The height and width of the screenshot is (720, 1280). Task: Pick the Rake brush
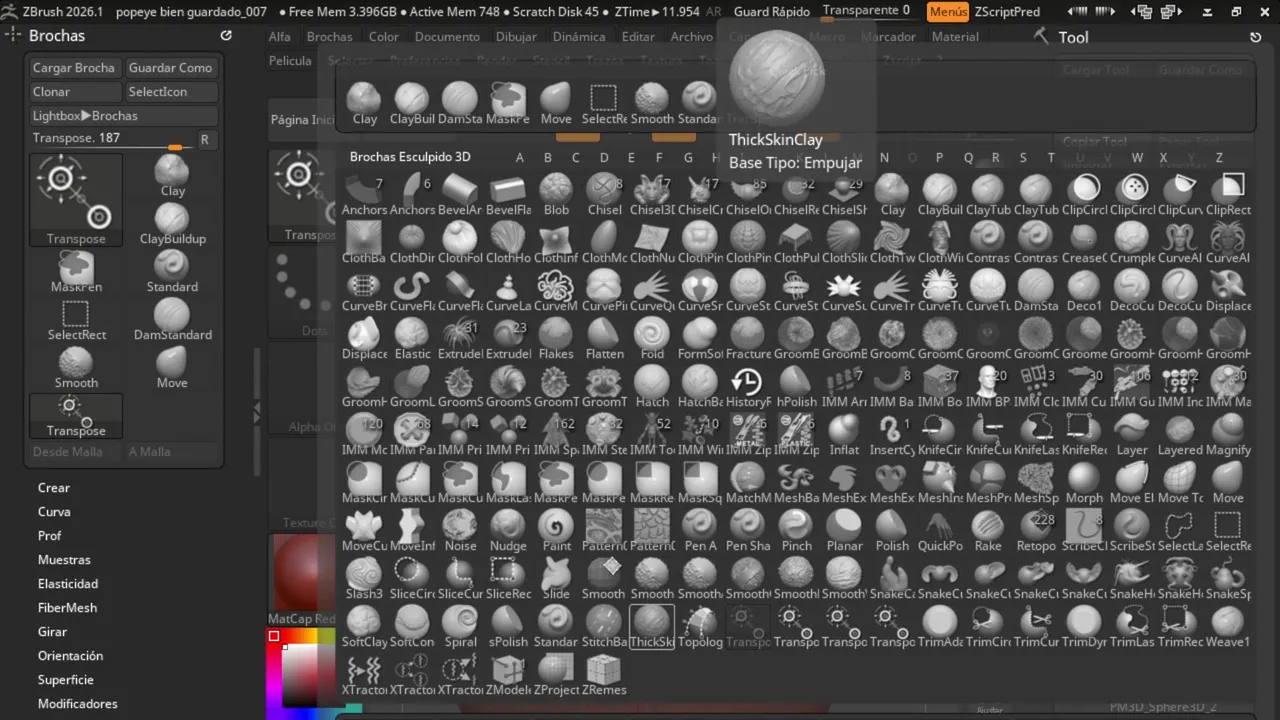click(x=988, y=529)
